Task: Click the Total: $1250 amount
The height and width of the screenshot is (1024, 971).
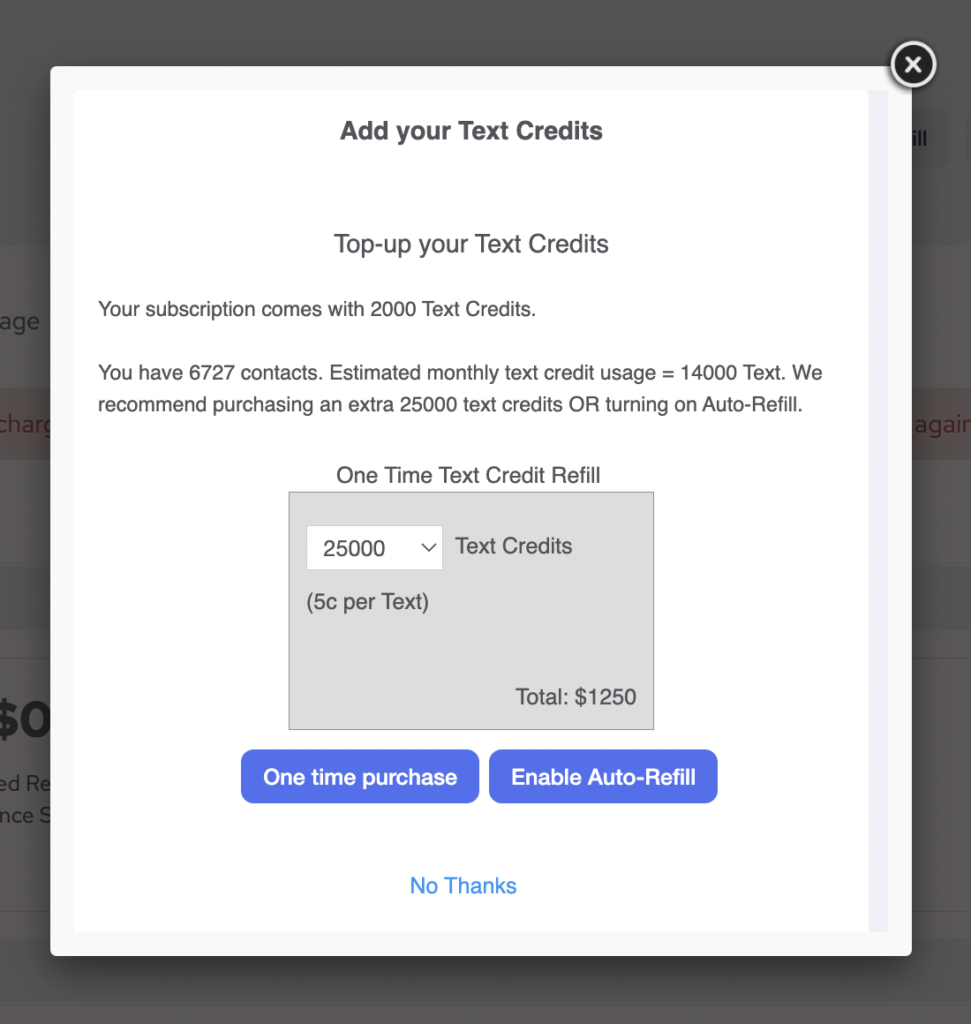Action: coord(575,697)
